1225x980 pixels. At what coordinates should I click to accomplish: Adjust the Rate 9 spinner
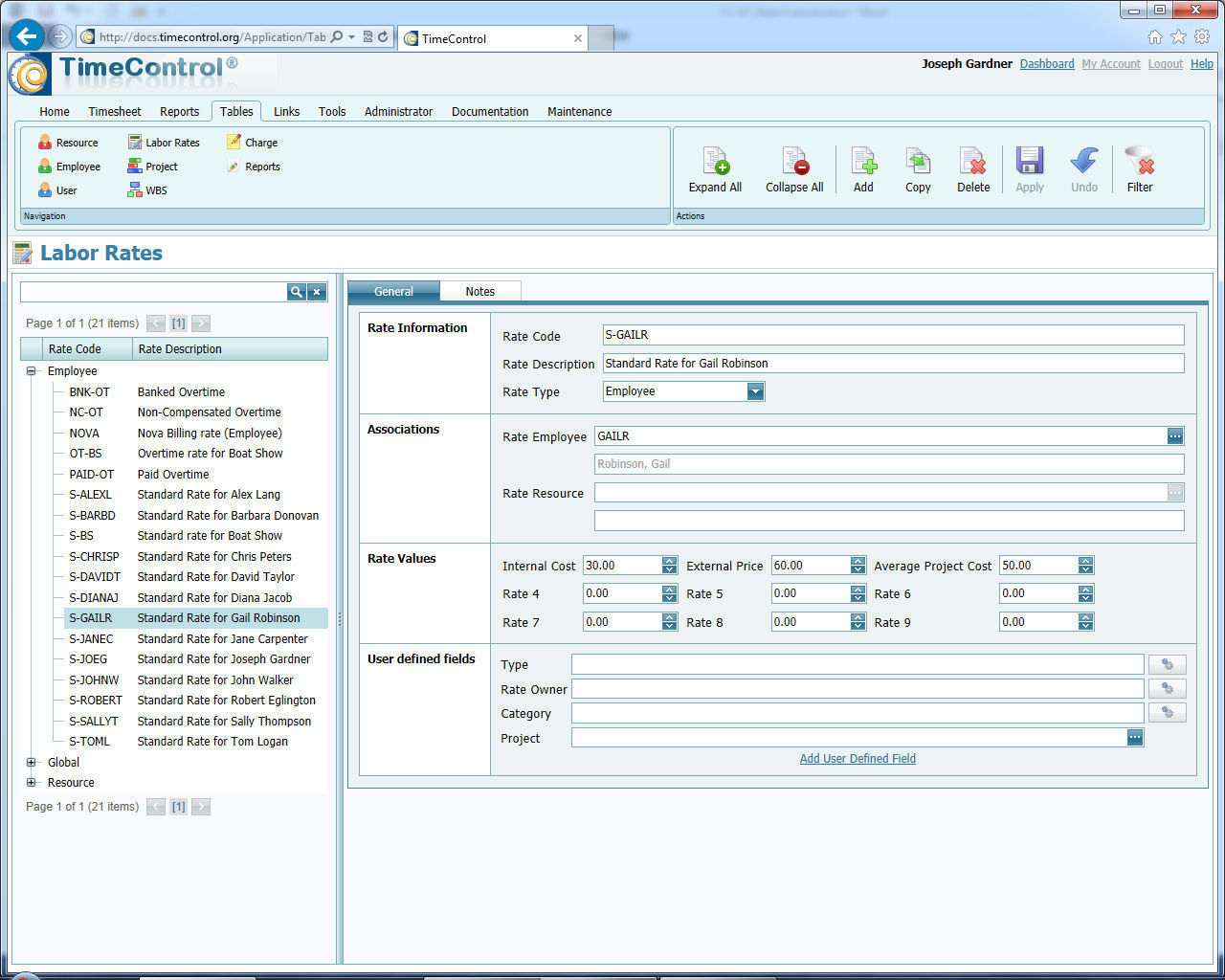(x=1085, y=621)
